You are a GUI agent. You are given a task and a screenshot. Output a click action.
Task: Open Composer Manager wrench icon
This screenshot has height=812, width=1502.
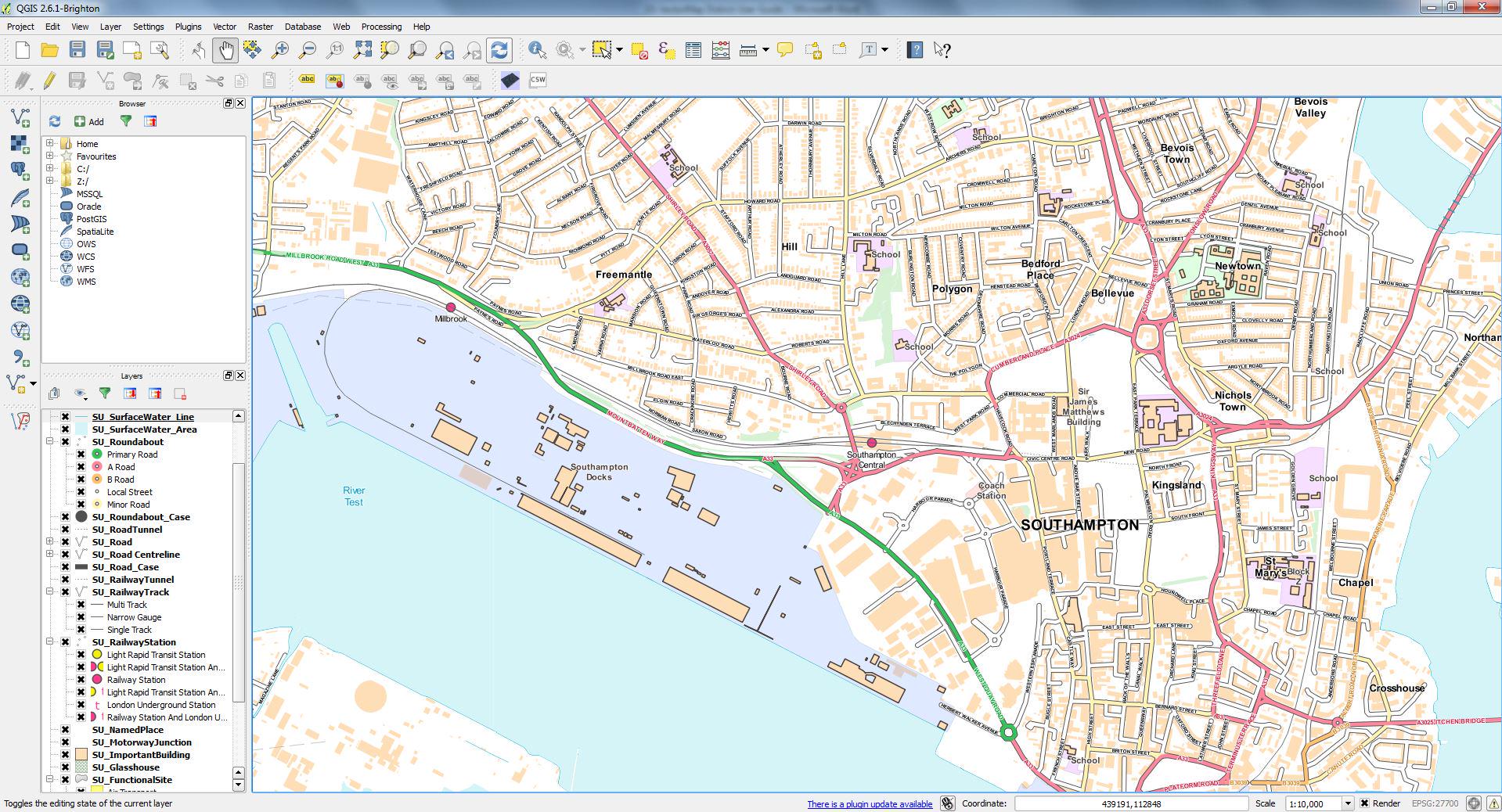tap(159, 50)
